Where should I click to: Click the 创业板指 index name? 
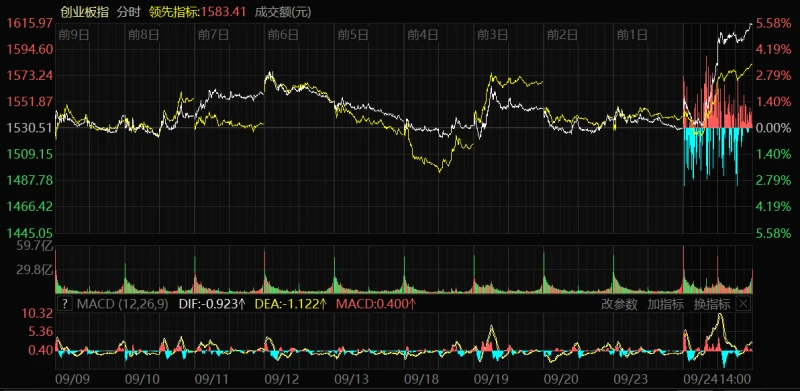pyautogui.click(x=85, y=11)
